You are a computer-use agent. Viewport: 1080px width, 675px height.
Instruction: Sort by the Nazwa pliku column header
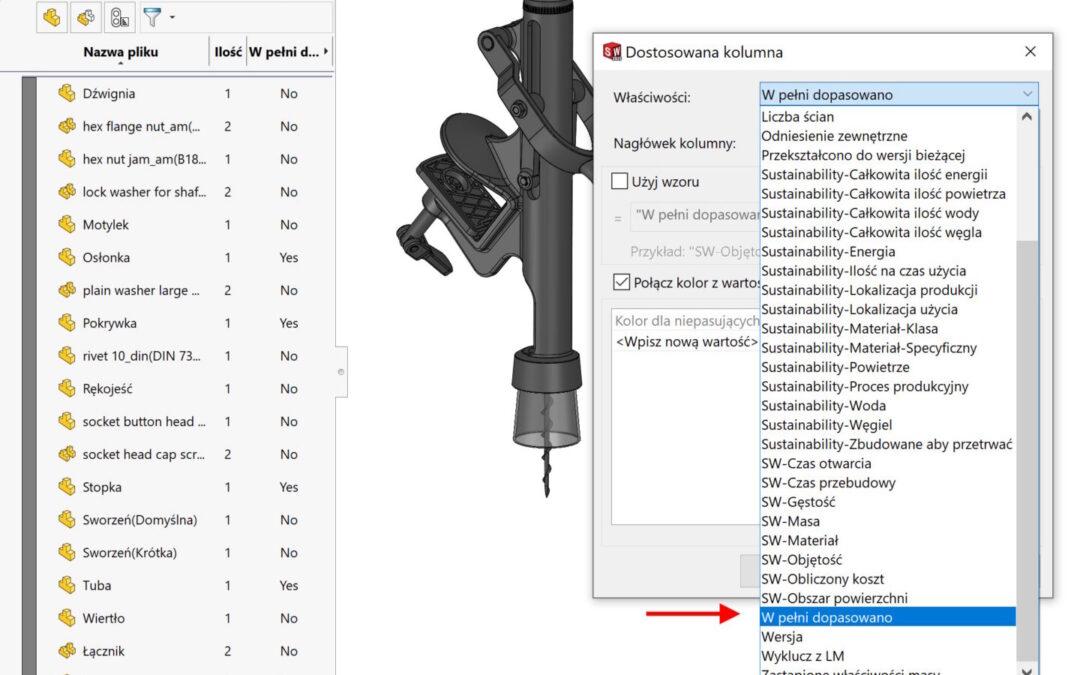[x=120, y=52]
